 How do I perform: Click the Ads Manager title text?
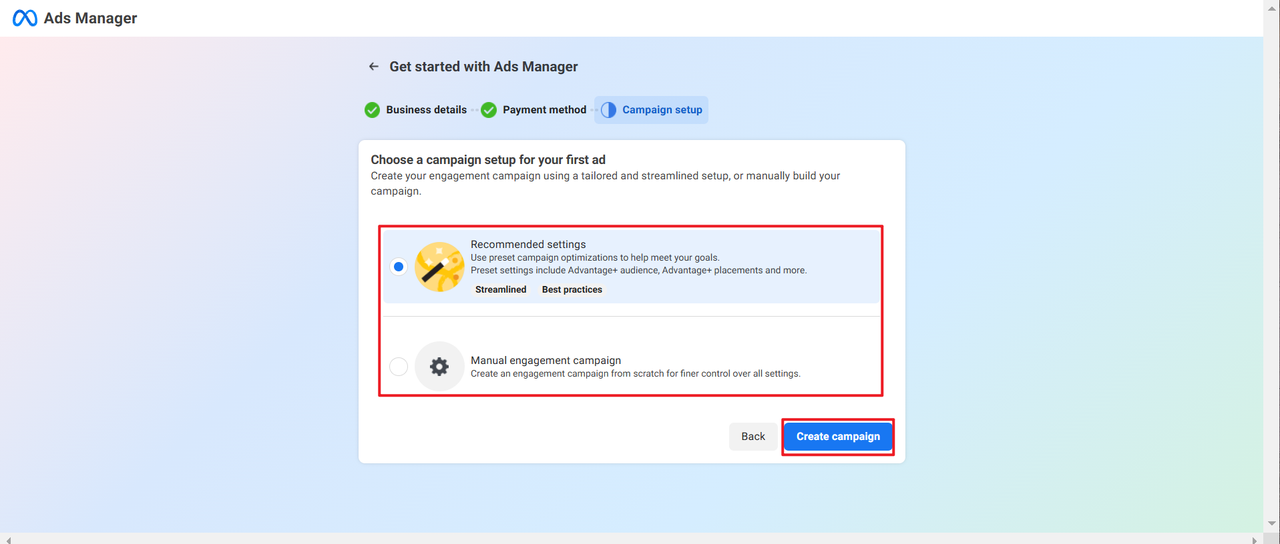[91, 18]
